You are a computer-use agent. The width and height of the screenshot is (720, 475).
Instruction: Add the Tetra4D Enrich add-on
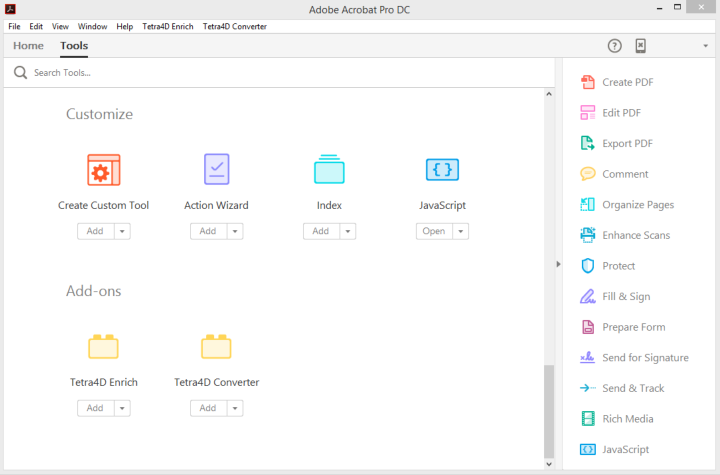pos(96,408)
